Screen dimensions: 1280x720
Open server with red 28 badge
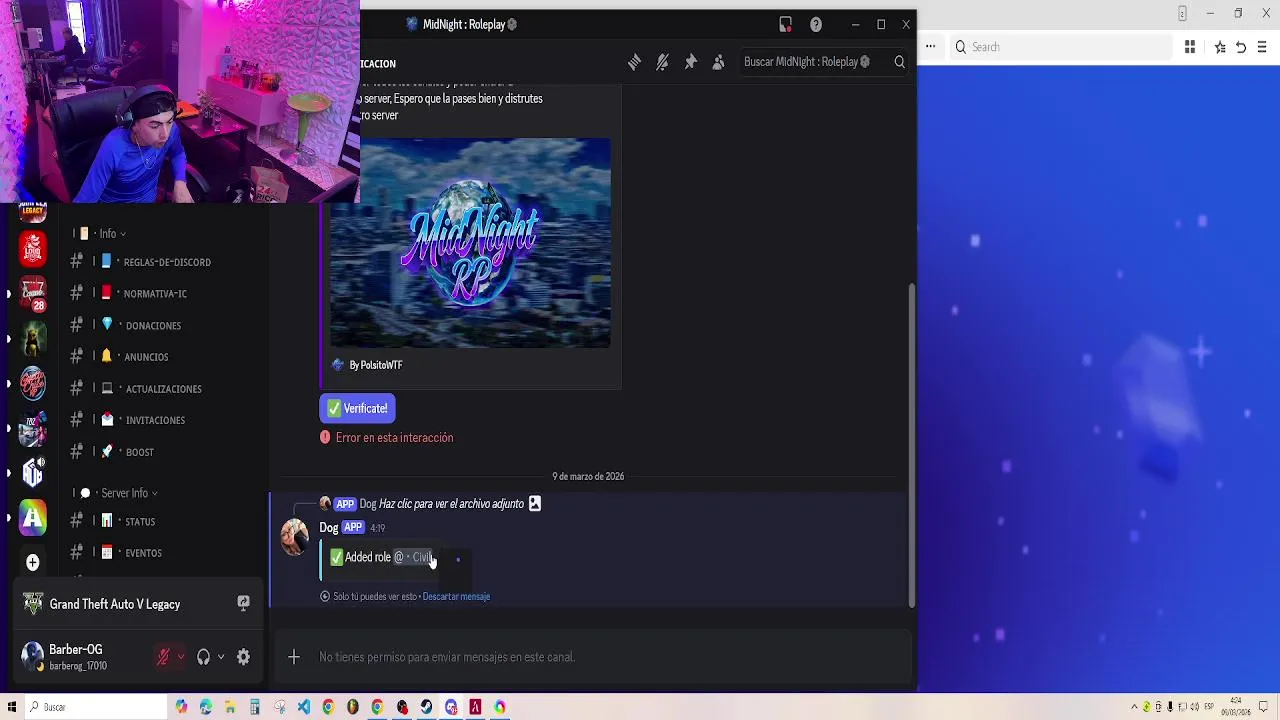click(33, 294)
